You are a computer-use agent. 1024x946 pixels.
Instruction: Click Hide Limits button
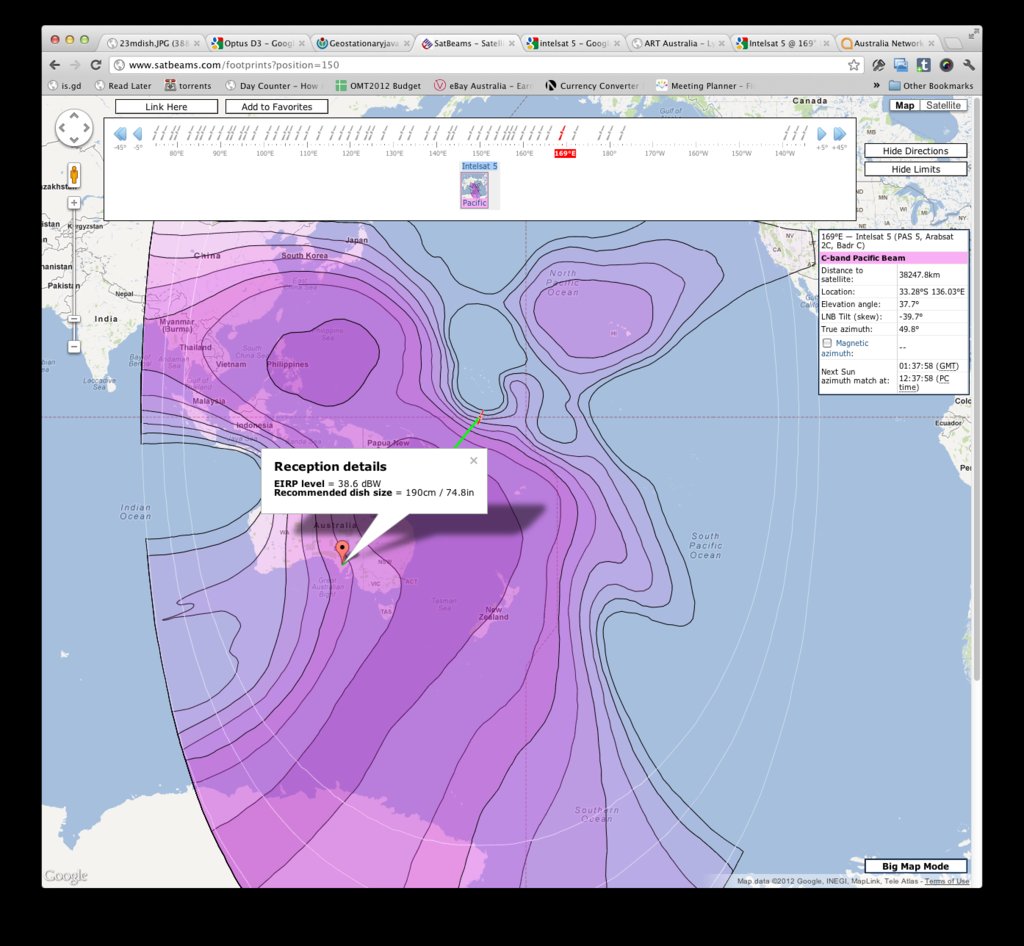click(916, 169)
